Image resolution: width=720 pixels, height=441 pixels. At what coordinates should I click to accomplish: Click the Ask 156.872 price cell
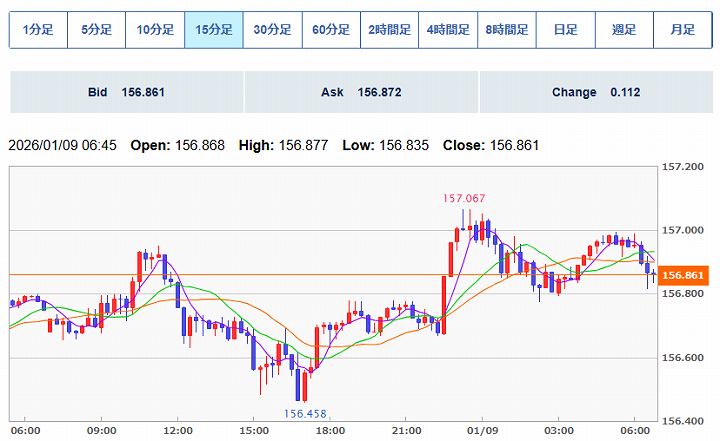tap(361, 92)
